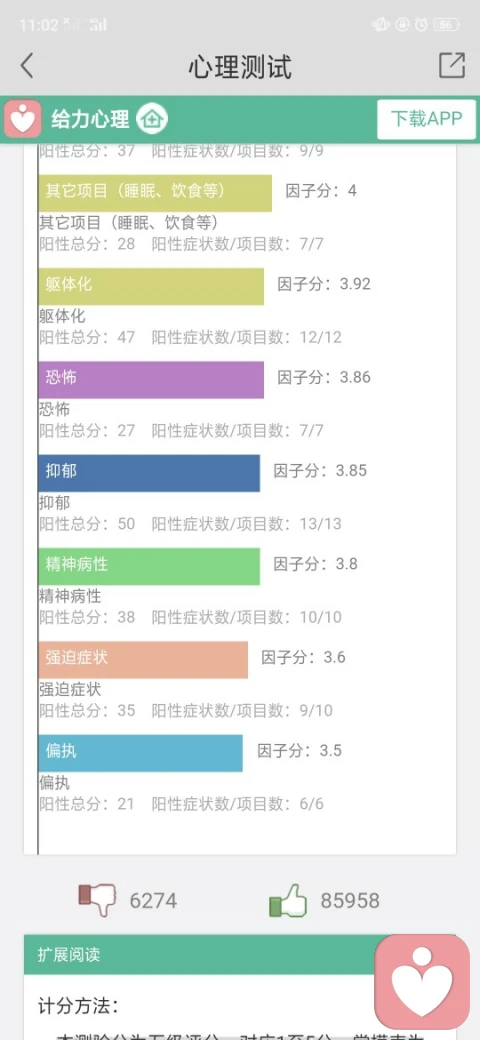Image resolution: width=480 pixels, height=1040 pixels.
Task: Tap the alarm clock status icon
Action: (422, 25)
